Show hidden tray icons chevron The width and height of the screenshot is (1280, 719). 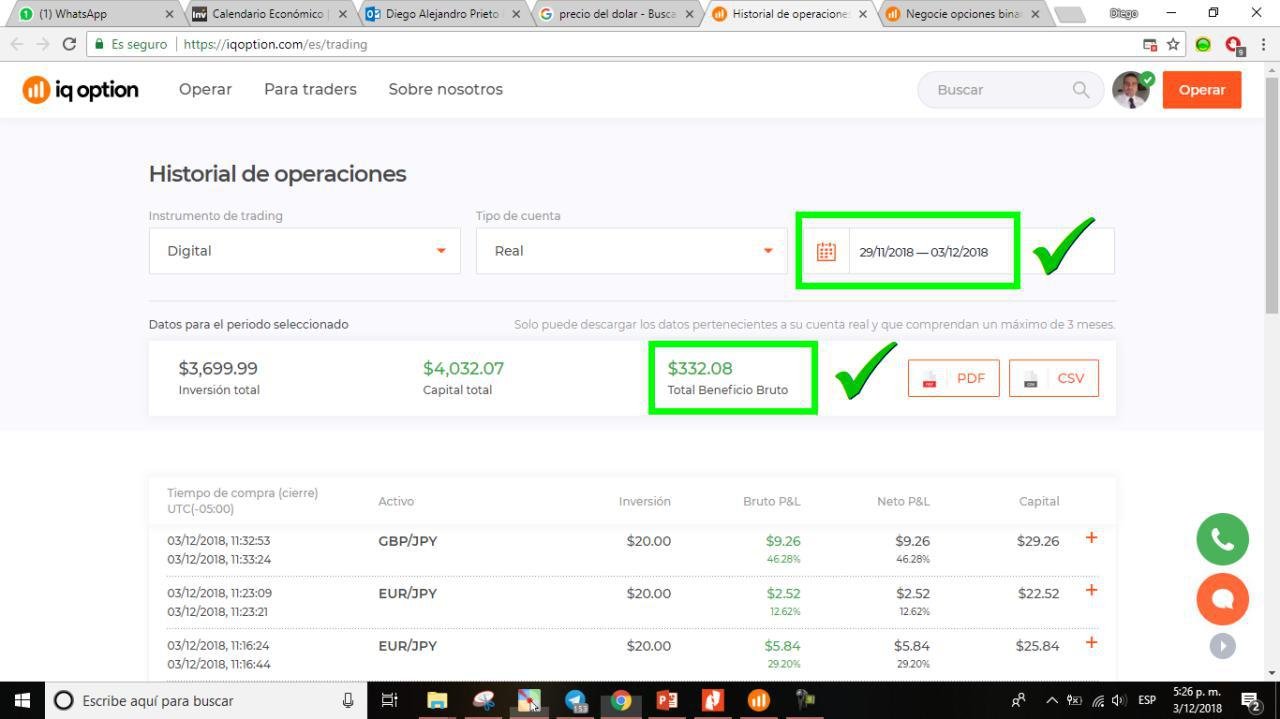[1051, 700]
